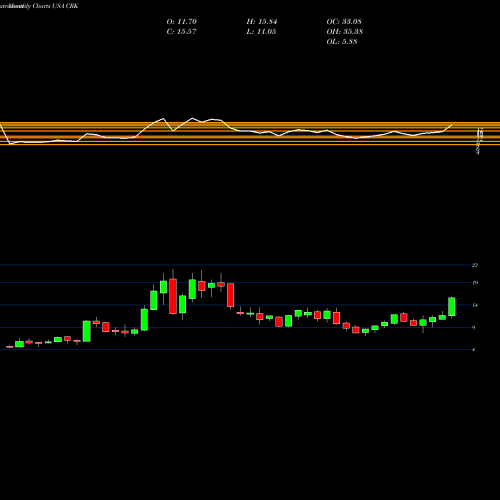Screen dimensions: 500x500
Task: Select the tallest red candlestick near the peak
Action: coord(173,296)
